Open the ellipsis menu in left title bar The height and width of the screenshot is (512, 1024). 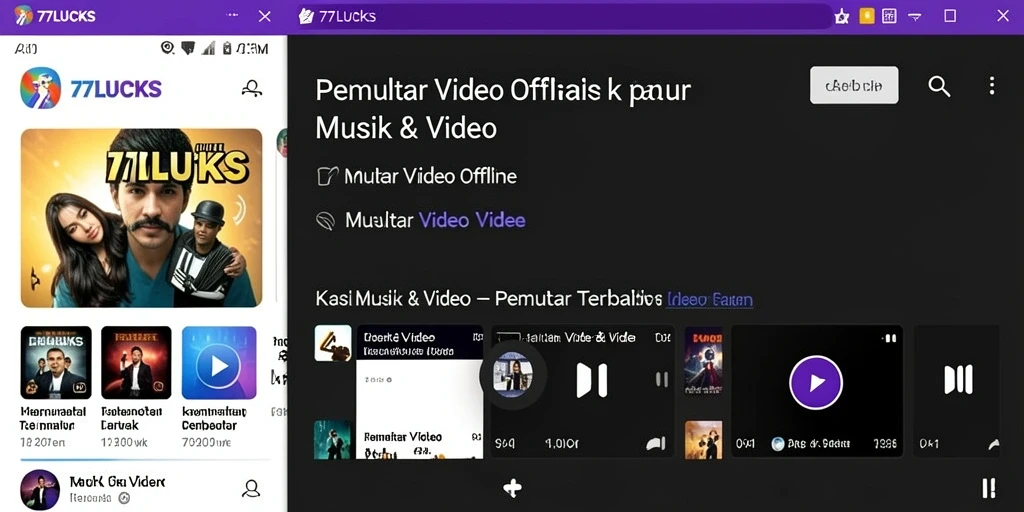[x=232, y=15]
